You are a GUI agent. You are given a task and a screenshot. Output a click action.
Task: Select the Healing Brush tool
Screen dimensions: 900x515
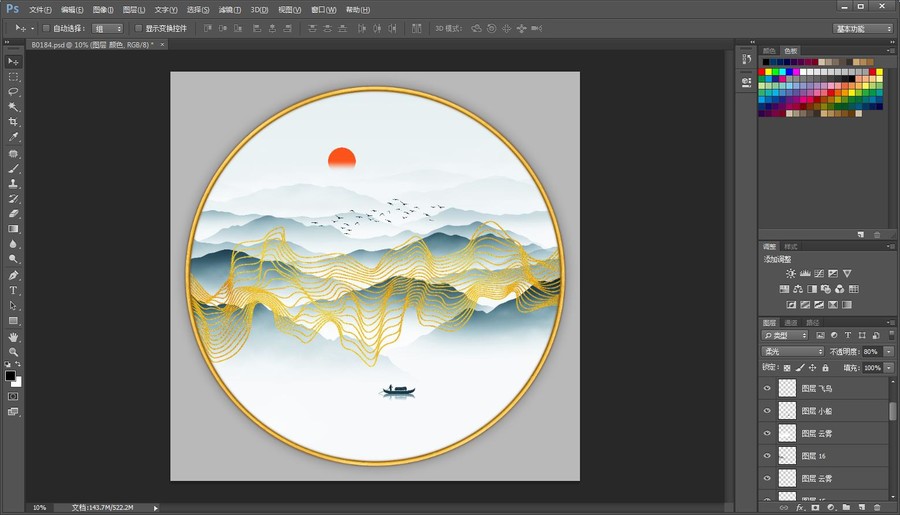click(x=13, y=154)
